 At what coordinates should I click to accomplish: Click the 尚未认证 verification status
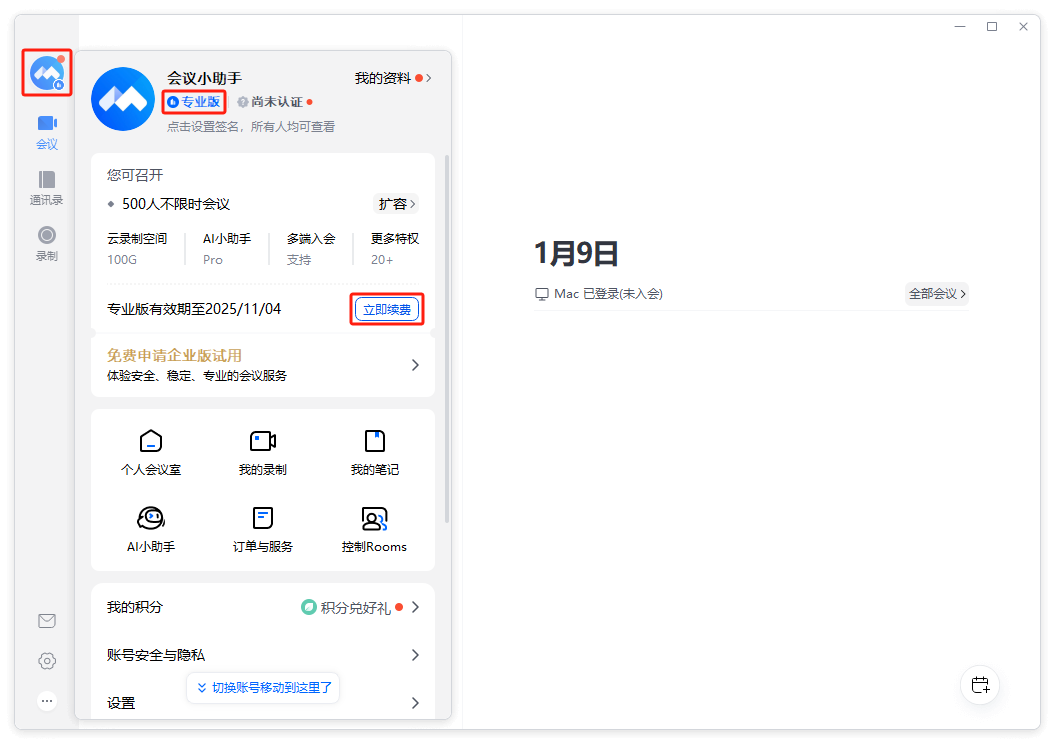click(x=275, y=102)
